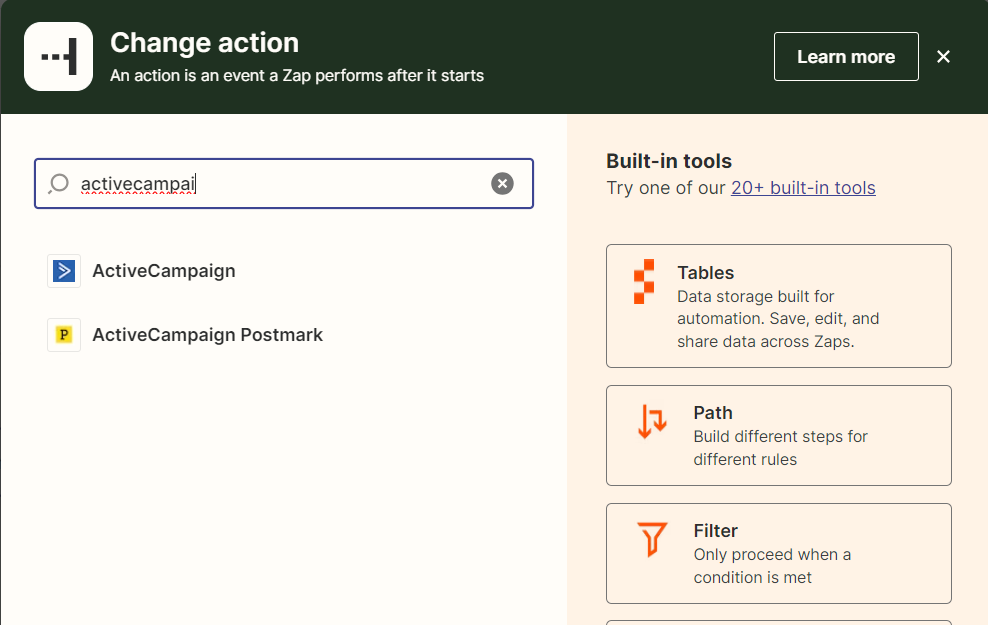
Task: Click Build different steps description
Action: pyautogui.click(x=781, y=448)
